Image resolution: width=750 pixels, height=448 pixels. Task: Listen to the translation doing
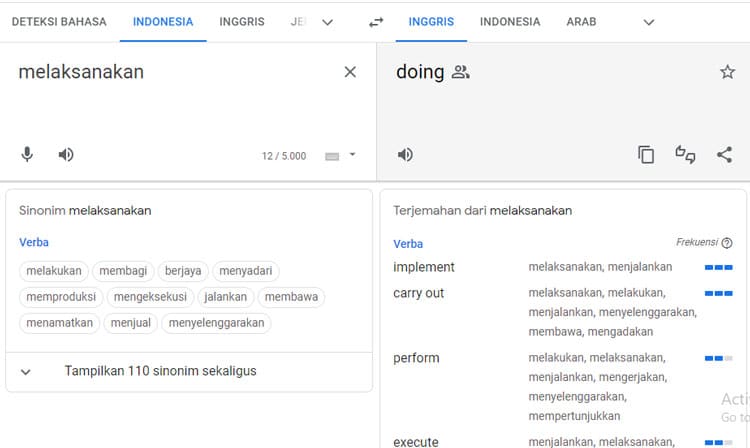[405, 154]
